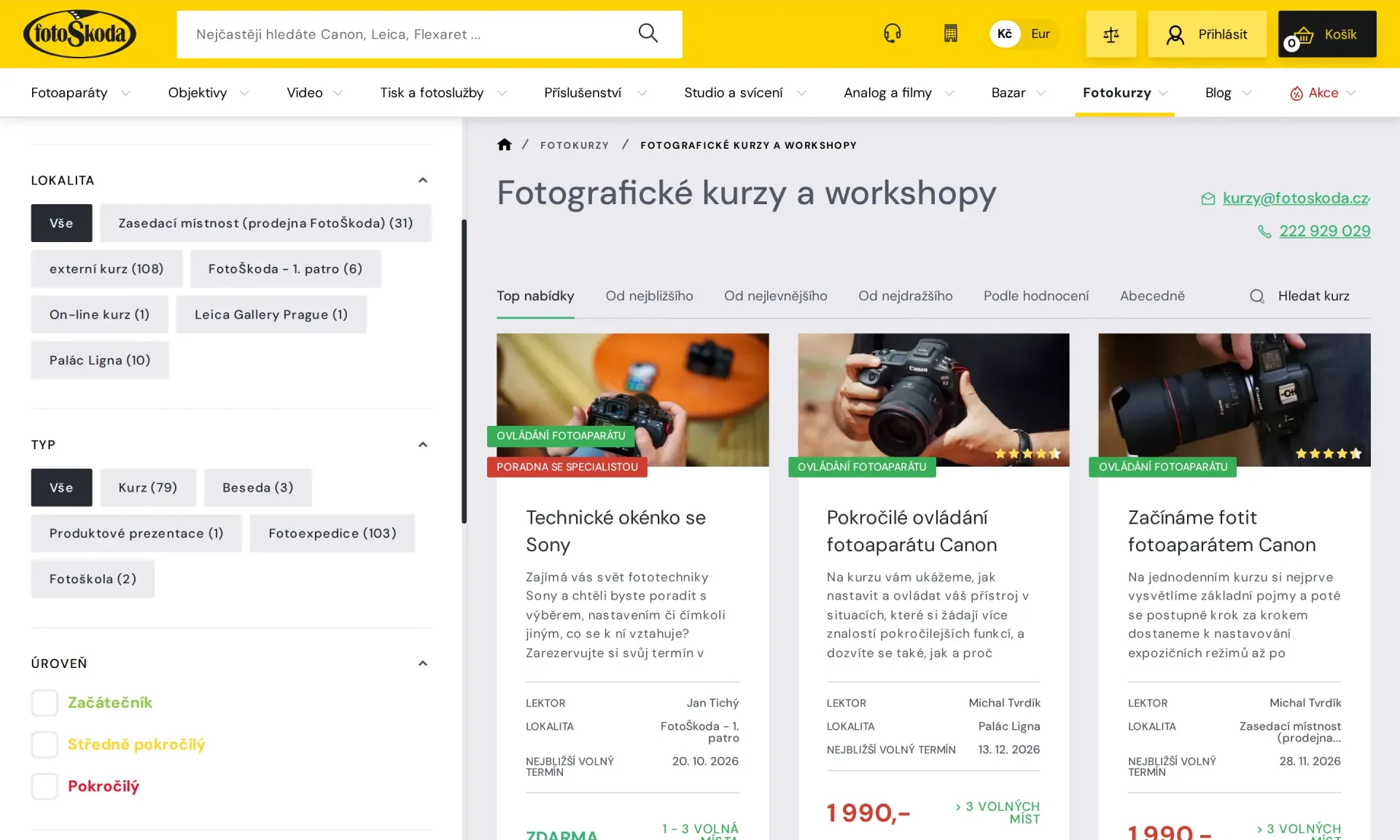Click phone number 222 929 029

tap(1324, 231)
